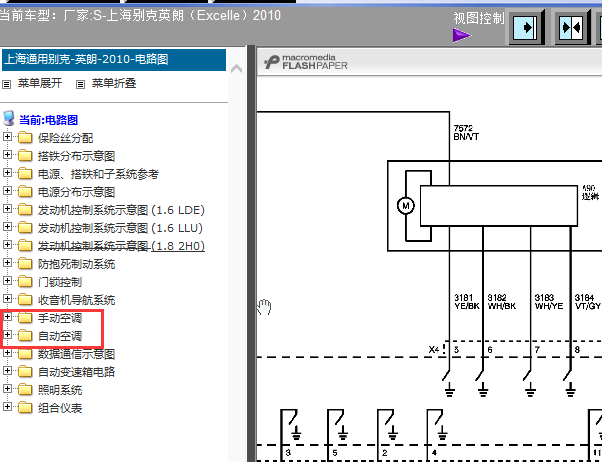Open the 搭铁分布示意图 entry
The height and width of the screenshot is (462, 602).
[76, 156]
